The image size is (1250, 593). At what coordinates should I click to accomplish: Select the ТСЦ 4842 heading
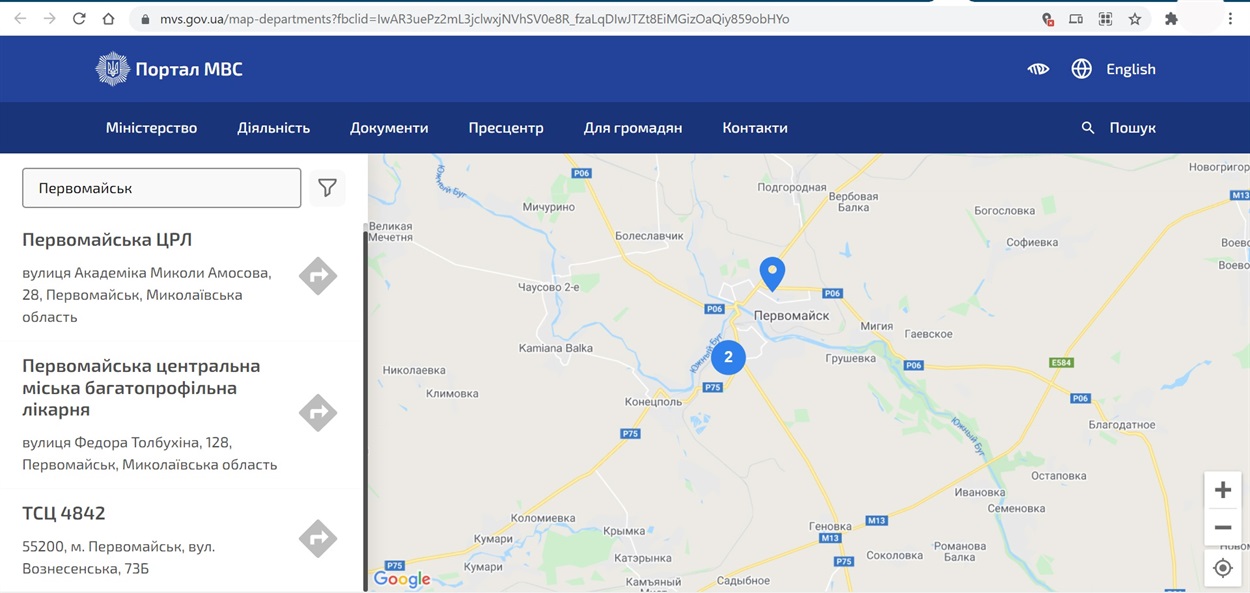point(64,514)
